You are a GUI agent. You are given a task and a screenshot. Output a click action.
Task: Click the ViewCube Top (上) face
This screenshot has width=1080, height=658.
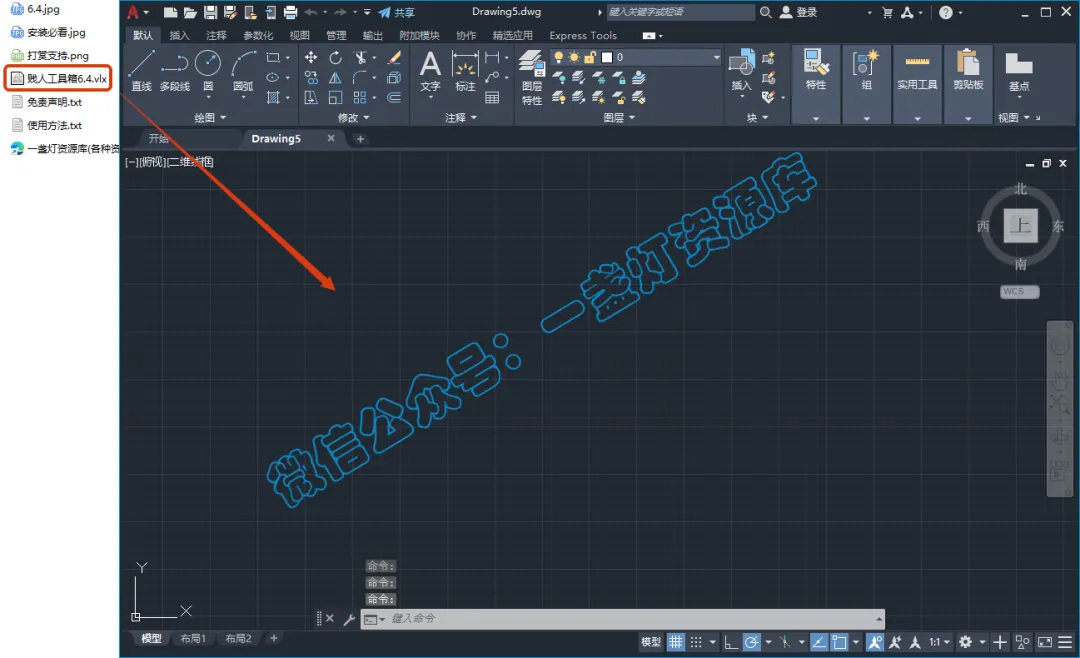pos(1020,226)
